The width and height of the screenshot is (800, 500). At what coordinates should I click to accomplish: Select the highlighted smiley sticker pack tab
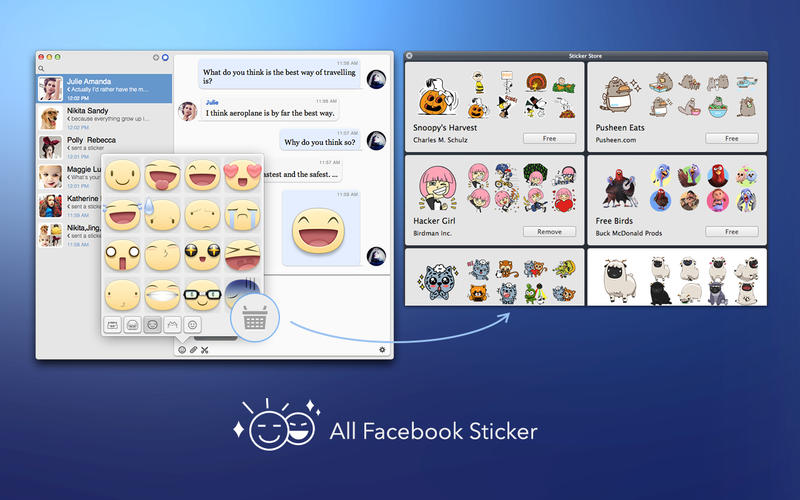152,324
